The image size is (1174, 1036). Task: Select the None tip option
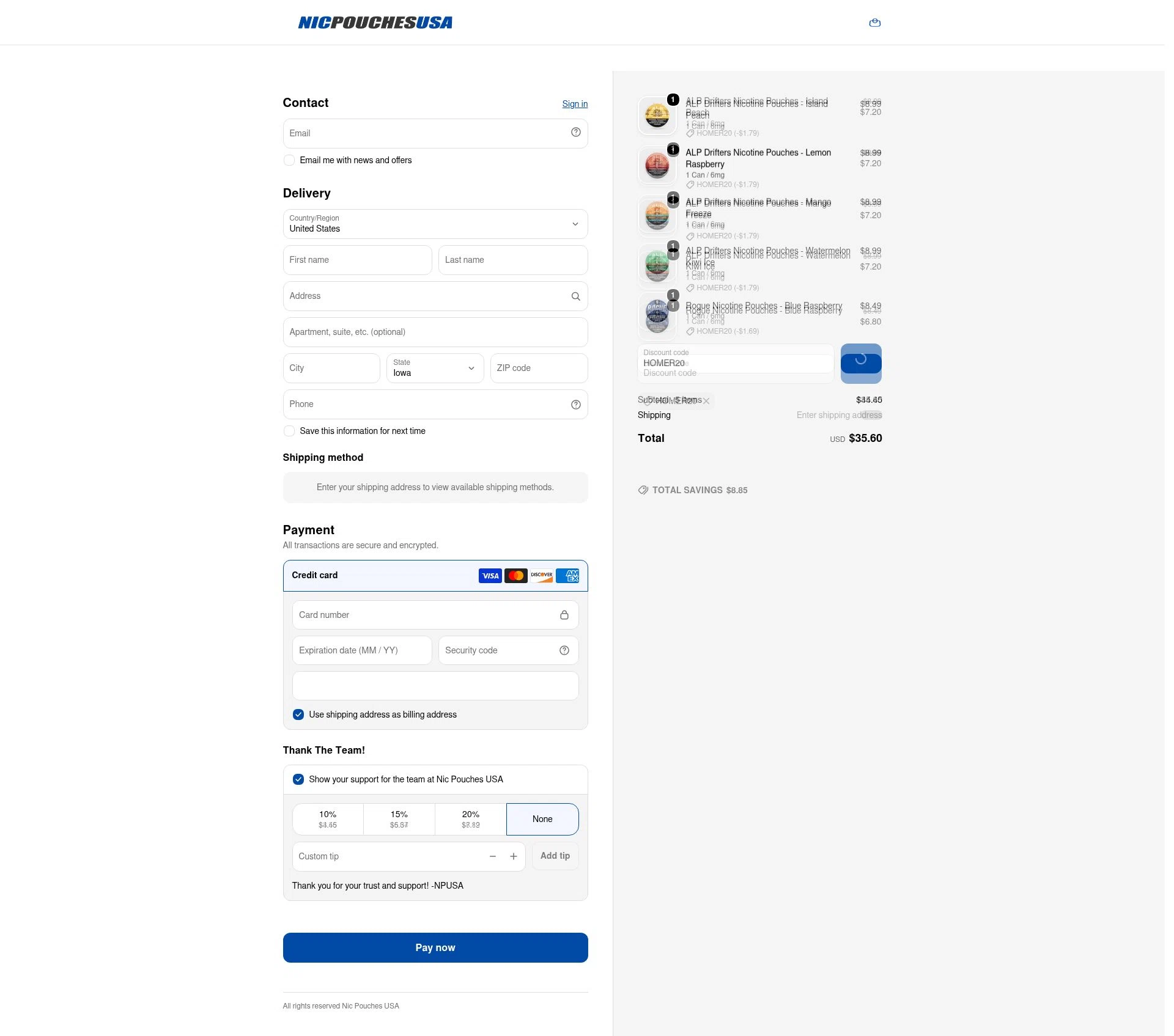coord(542,819)
